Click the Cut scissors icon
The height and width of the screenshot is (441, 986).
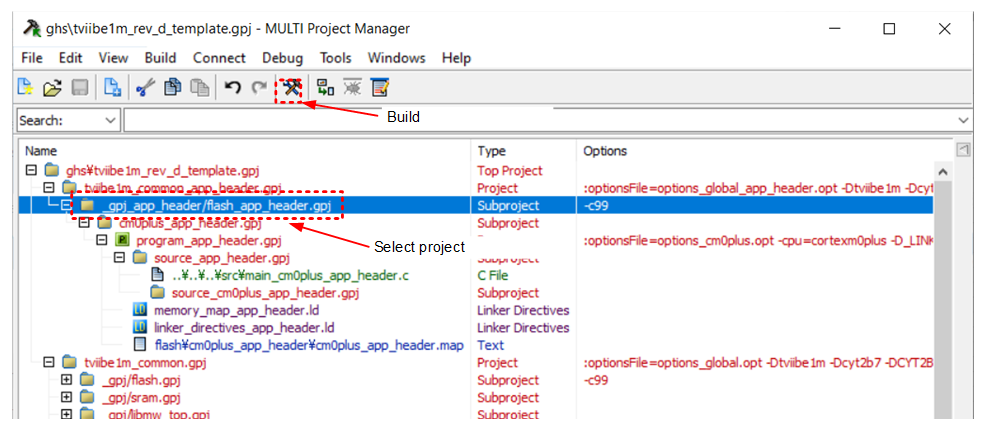(145, 88)
